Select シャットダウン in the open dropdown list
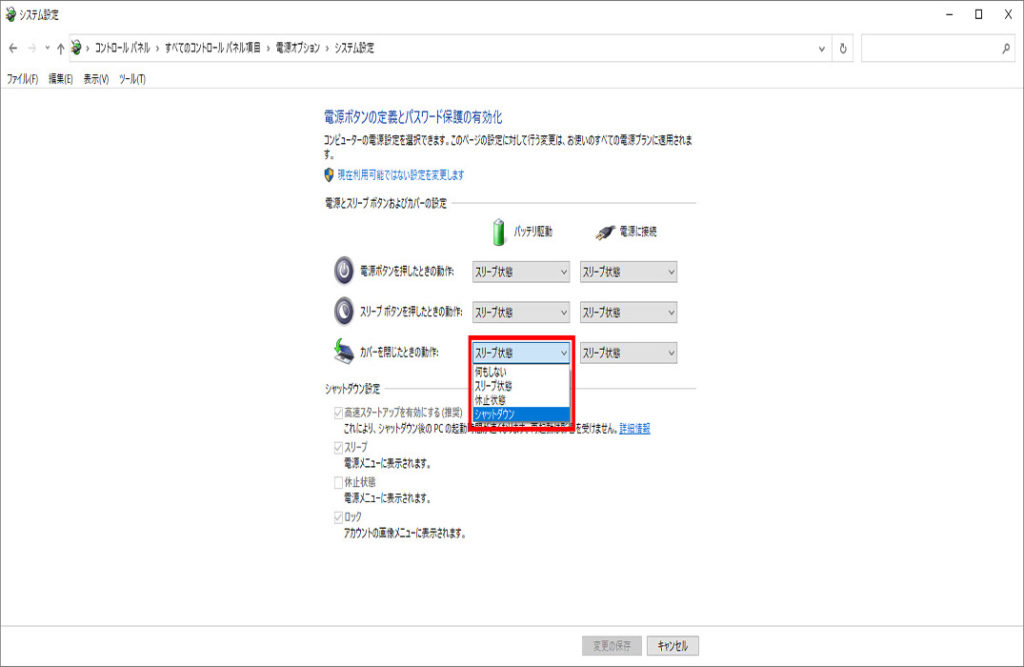The width and height of the screenshot is (1024, 667). [520, 414]
